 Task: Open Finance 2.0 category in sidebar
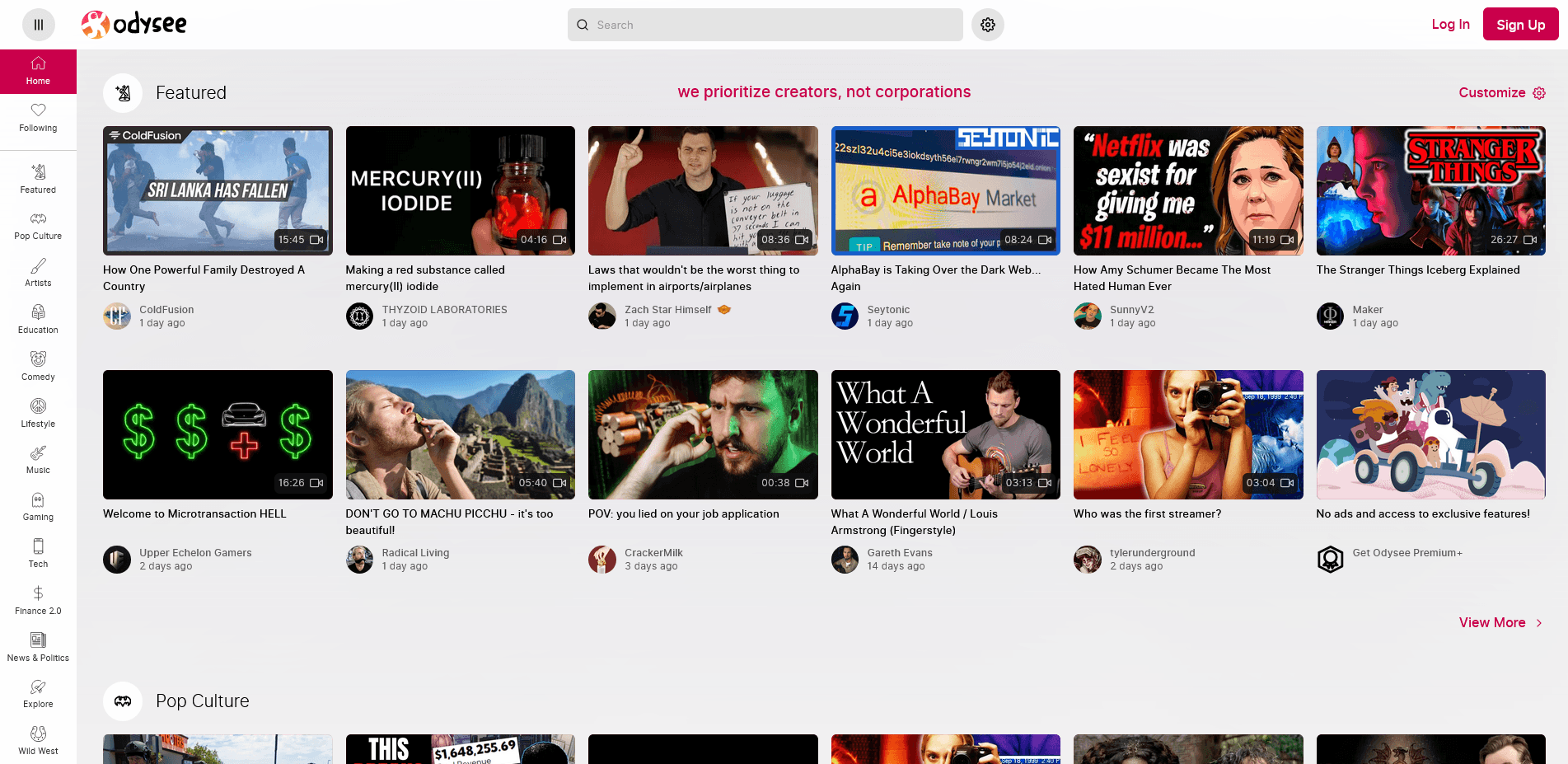(x=38, y=601)
